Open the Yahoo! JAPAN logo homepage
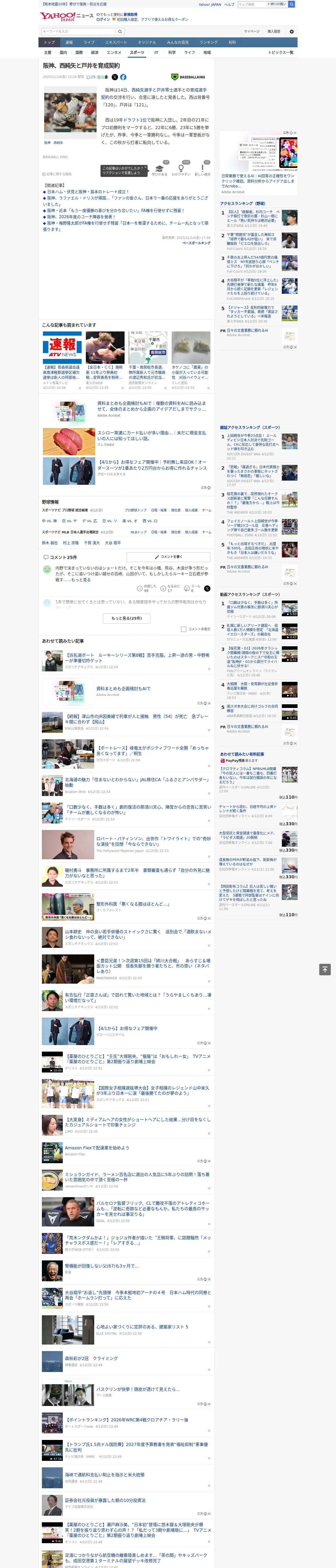 click(57, 16)
